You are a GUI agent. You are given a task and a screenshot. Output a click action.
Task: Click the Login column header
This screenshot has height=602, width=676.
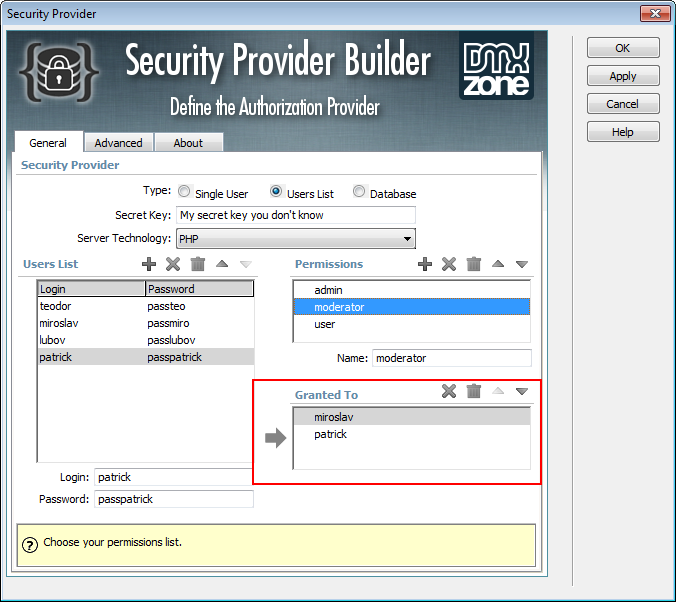91,288
